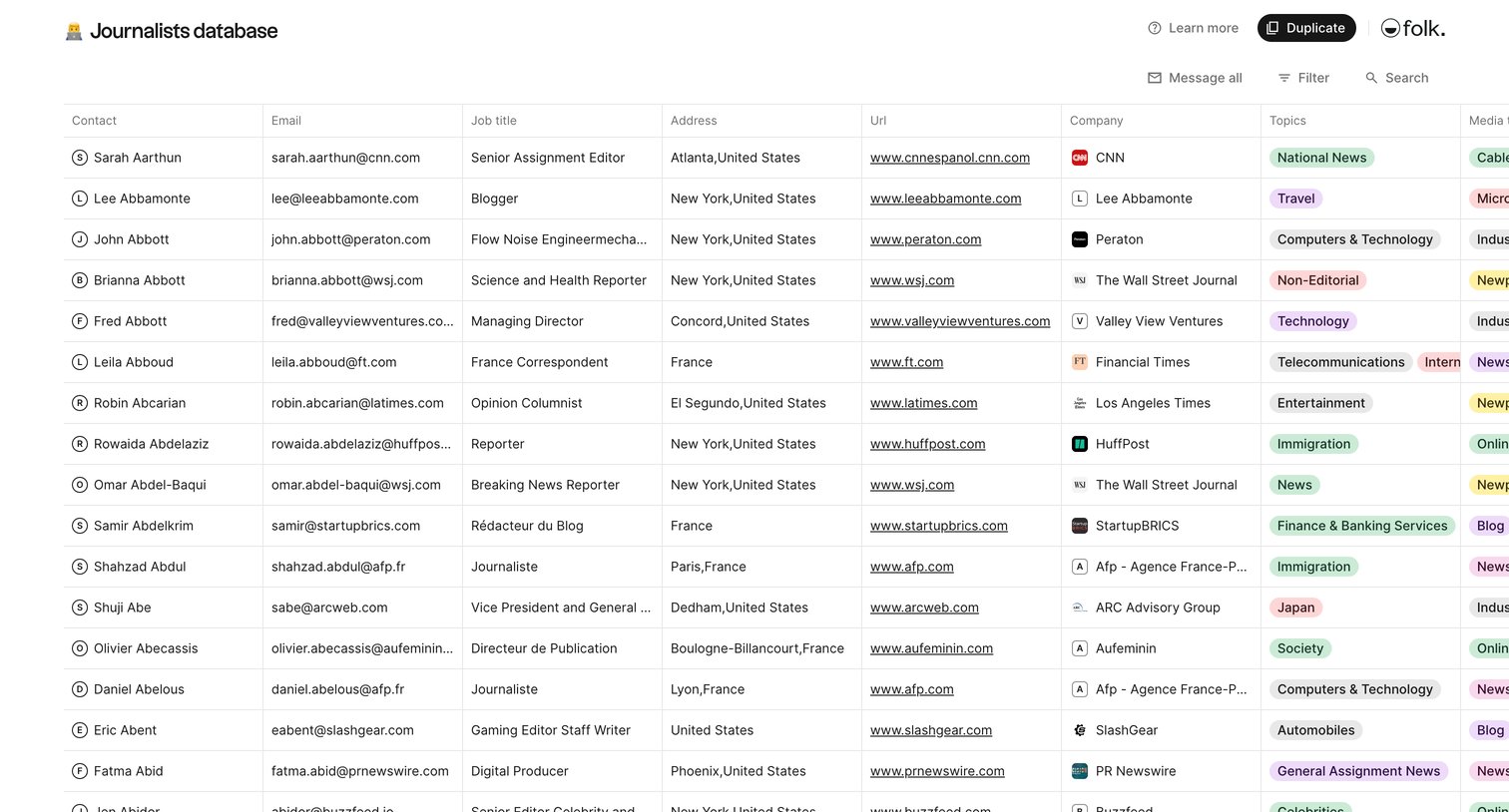1509x812 pixels.
Task: Open the www.valleyviewventures.com link
Action: click(x=960, y=321)
